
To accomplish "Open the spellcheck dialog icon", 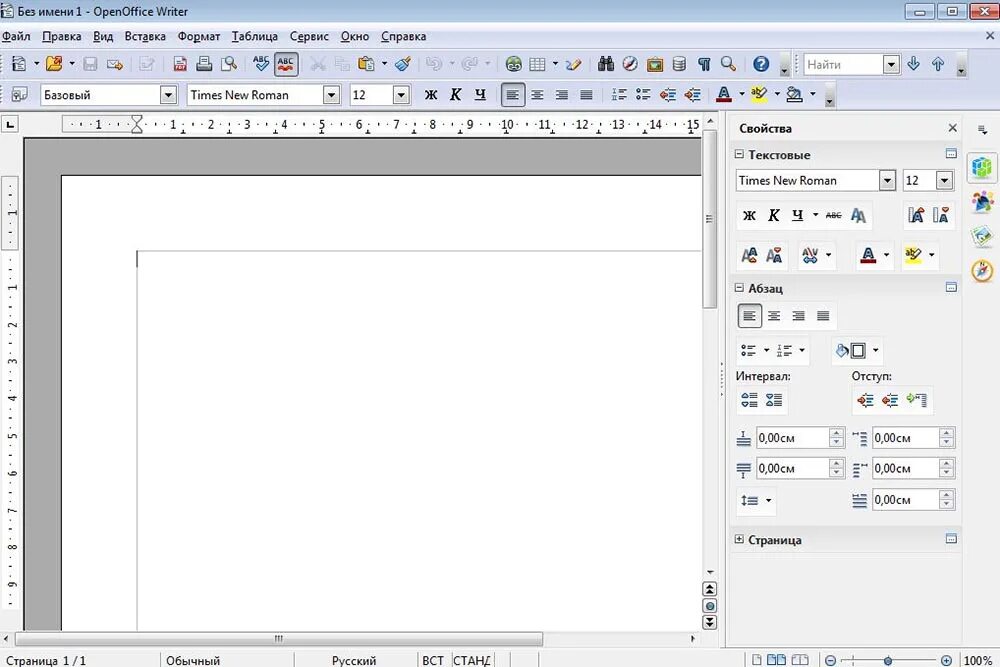I will [261, 63].
